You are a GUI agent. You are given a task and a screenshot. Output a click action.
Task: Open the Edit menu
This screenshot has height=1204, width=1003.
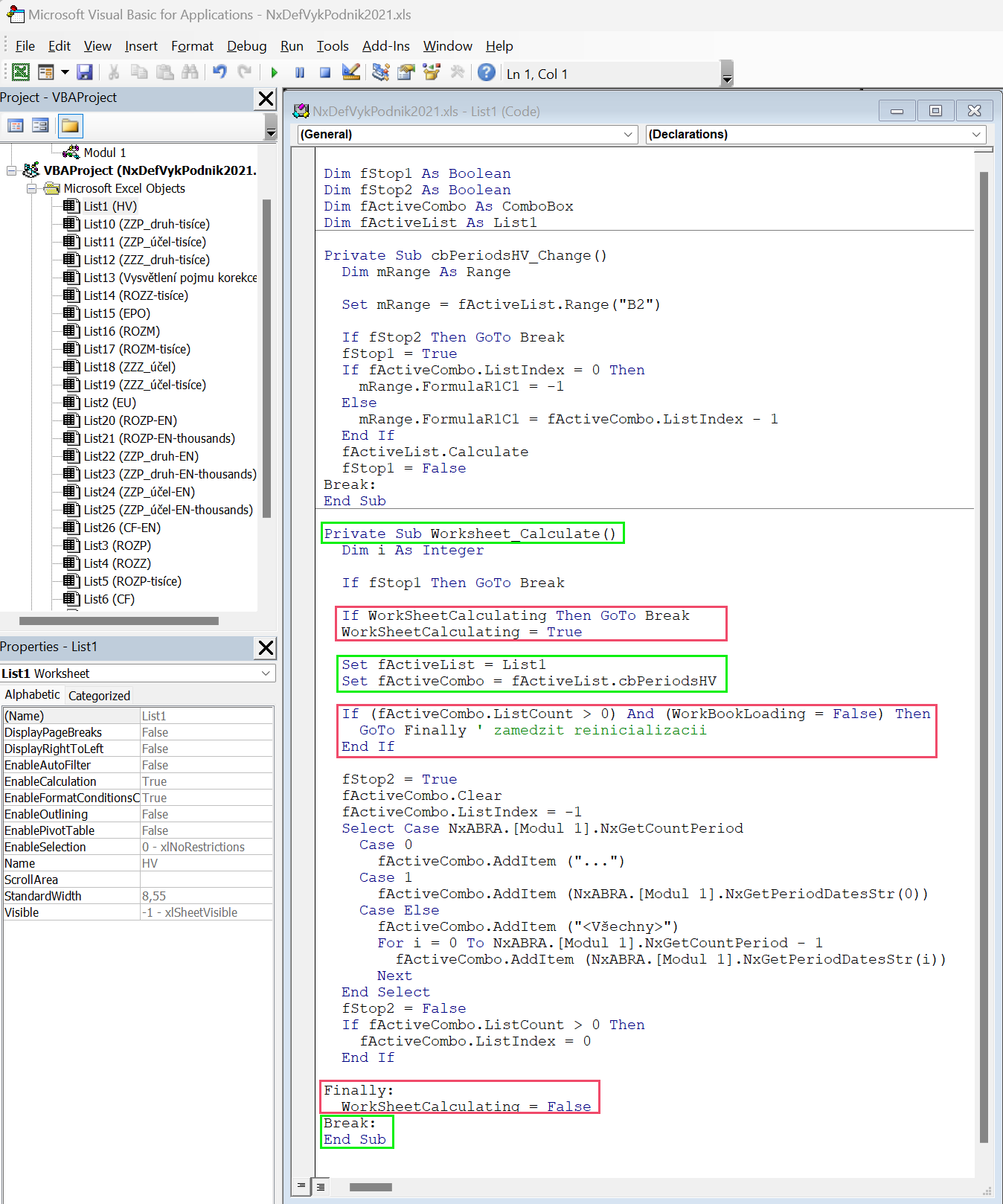(x=60, y=46)
